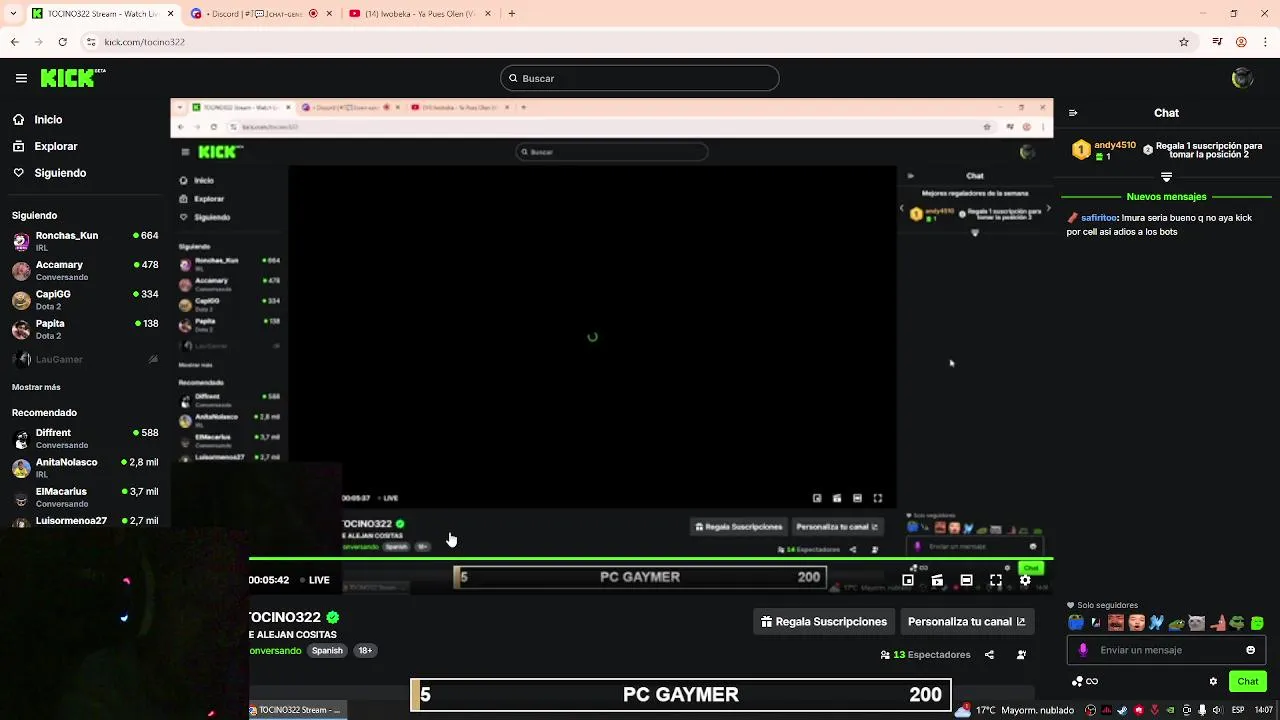Image resolution: width=1280 pixels, height=720 pixels.
Task: Open weather widget showing 17°C
Action: tap(1015, 710)
